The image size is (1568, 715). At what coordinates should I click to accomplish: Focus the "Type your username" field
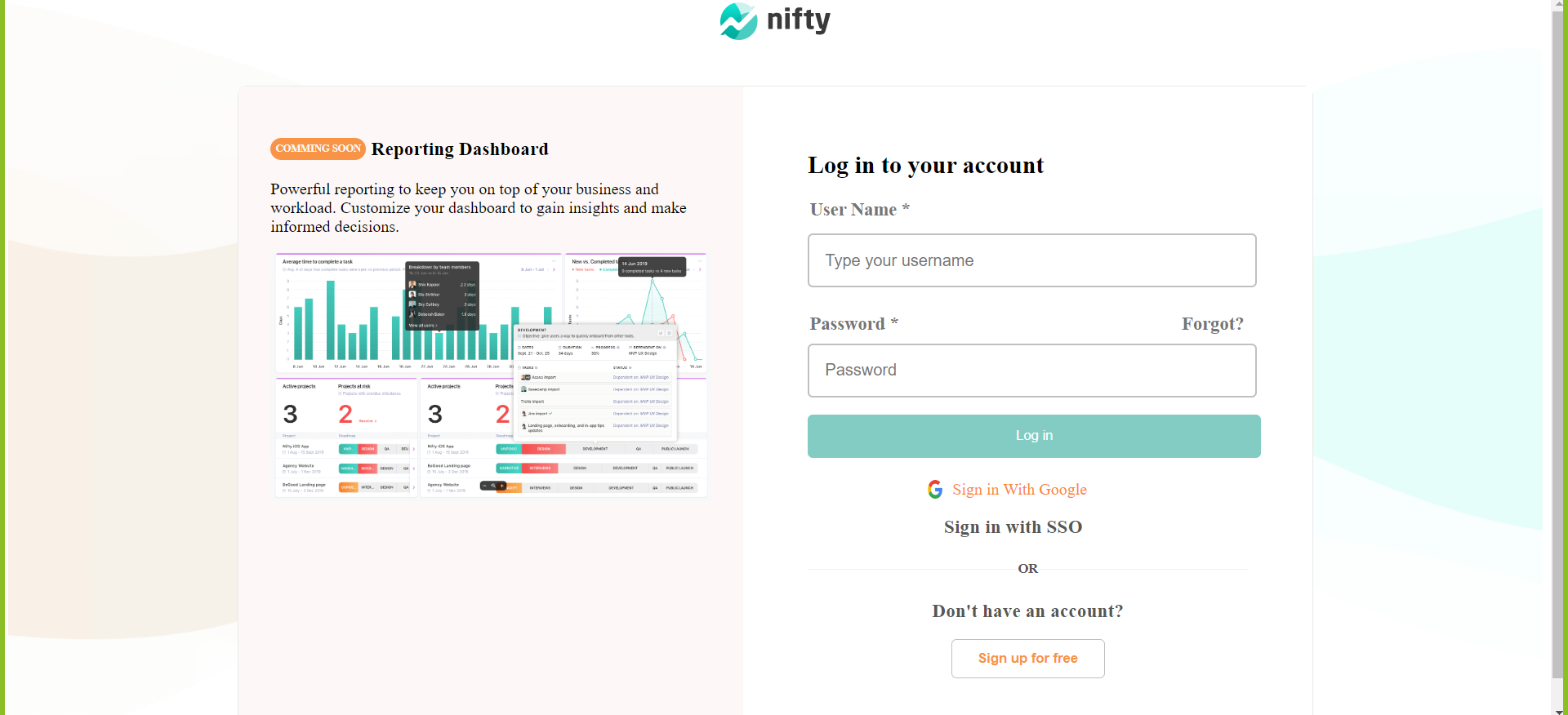click(x=1031, y=260)
